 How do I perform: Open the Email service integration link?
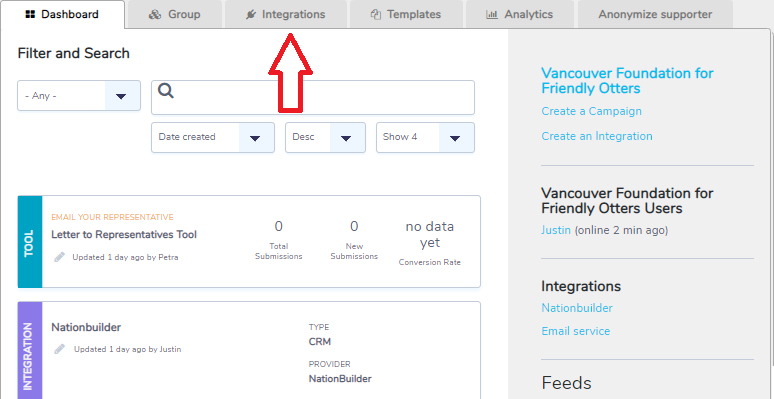click(576, 331)
